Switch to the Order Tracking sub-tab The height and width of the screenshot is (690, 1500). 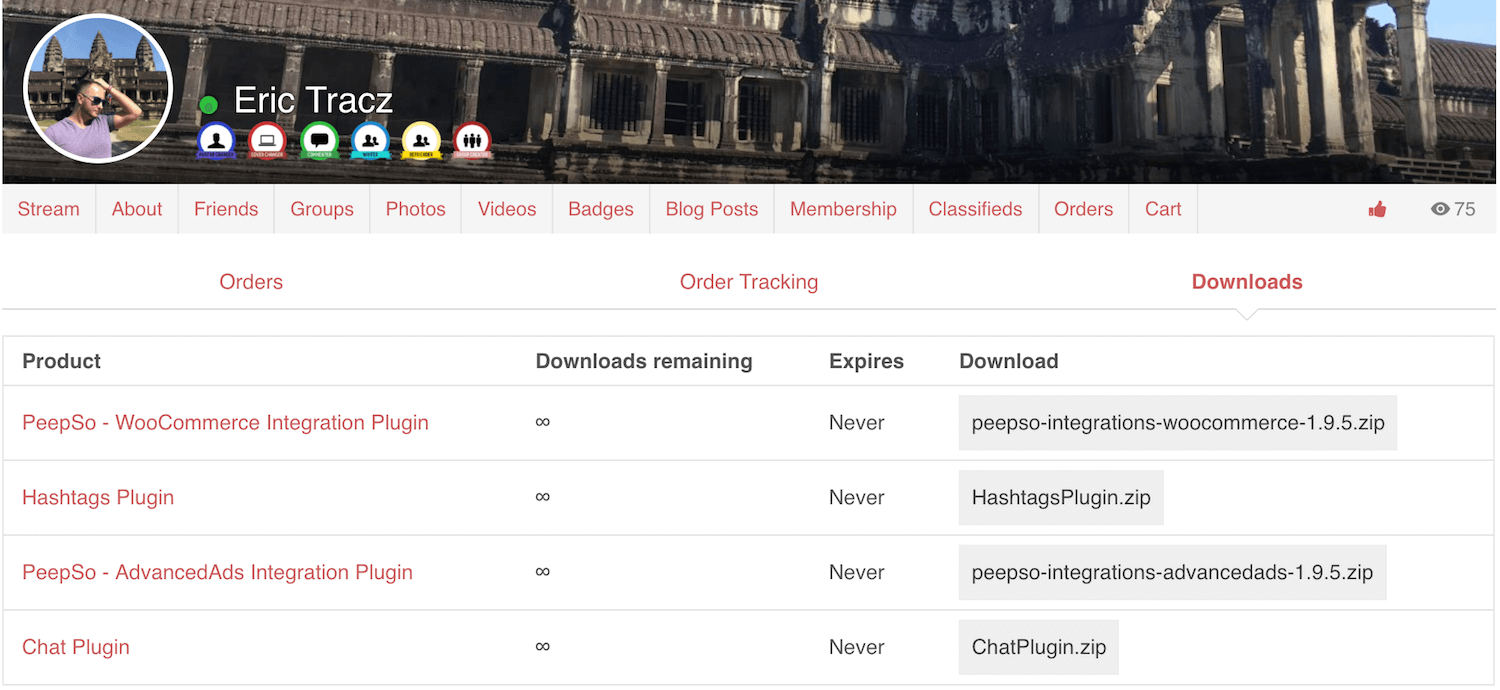click(x=749, y=282)
